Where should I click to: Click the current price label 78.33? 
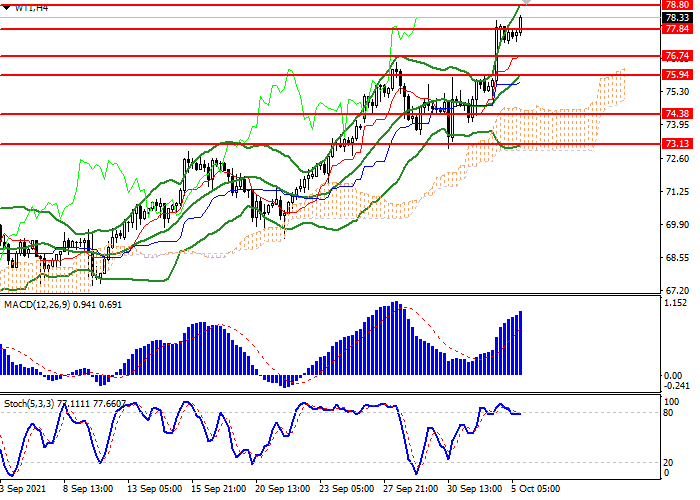[677, 17]
